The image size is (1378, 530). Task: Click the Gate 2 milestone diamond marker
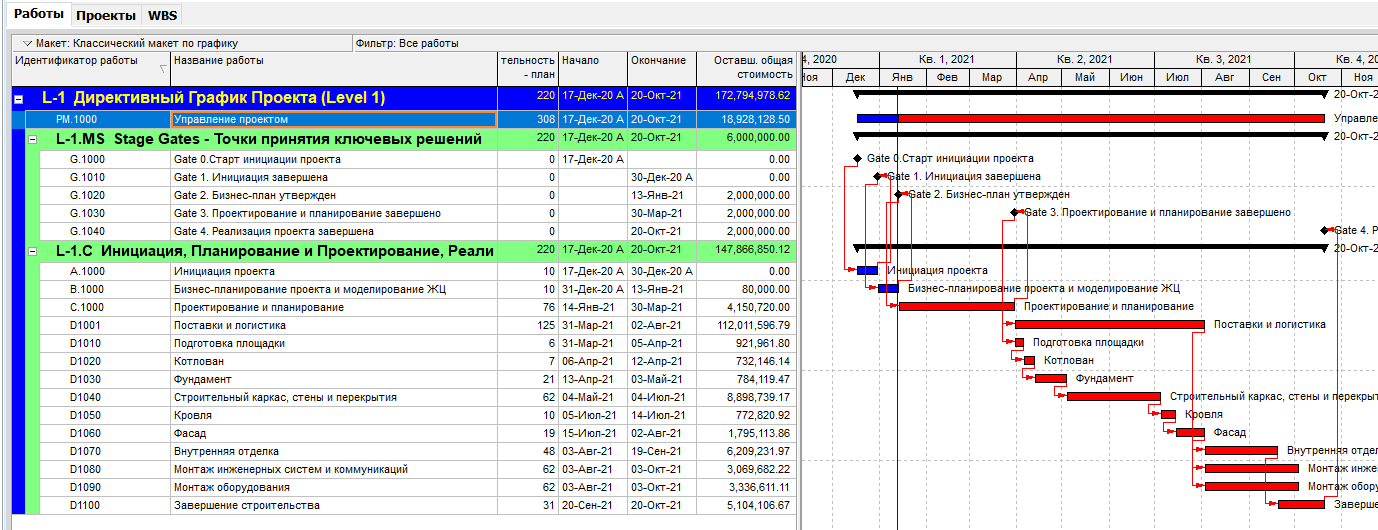tap(898, 194)
